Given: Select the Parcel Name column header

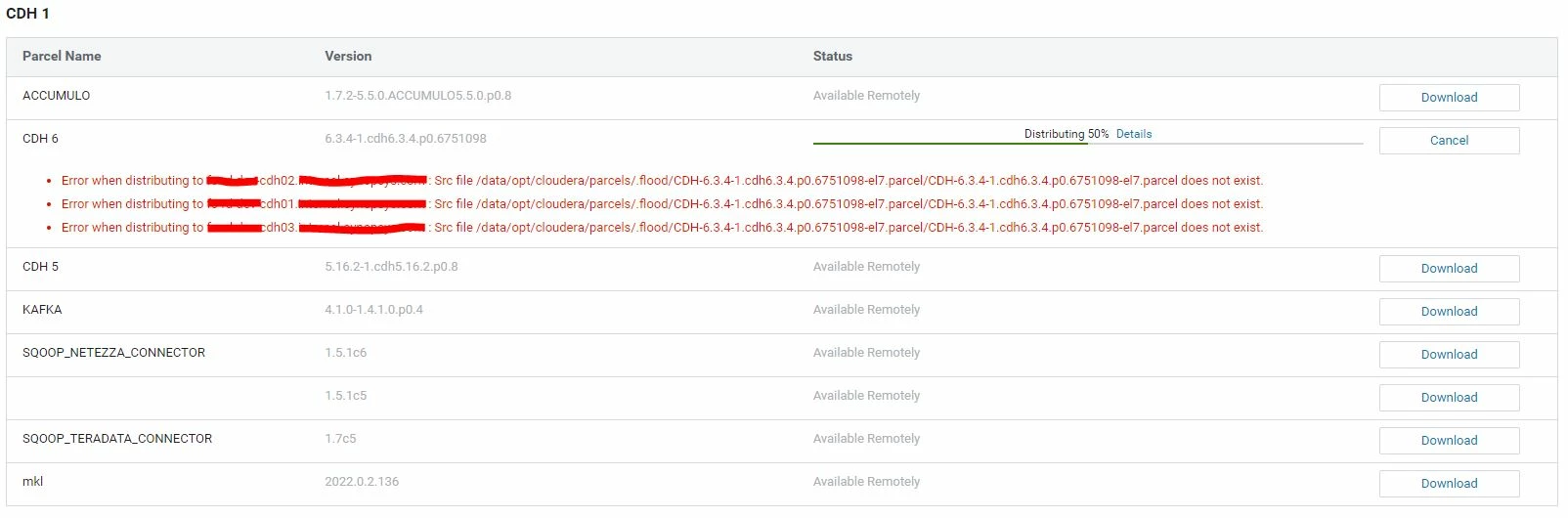Looking at the screenshot, I should coord(62,57).
